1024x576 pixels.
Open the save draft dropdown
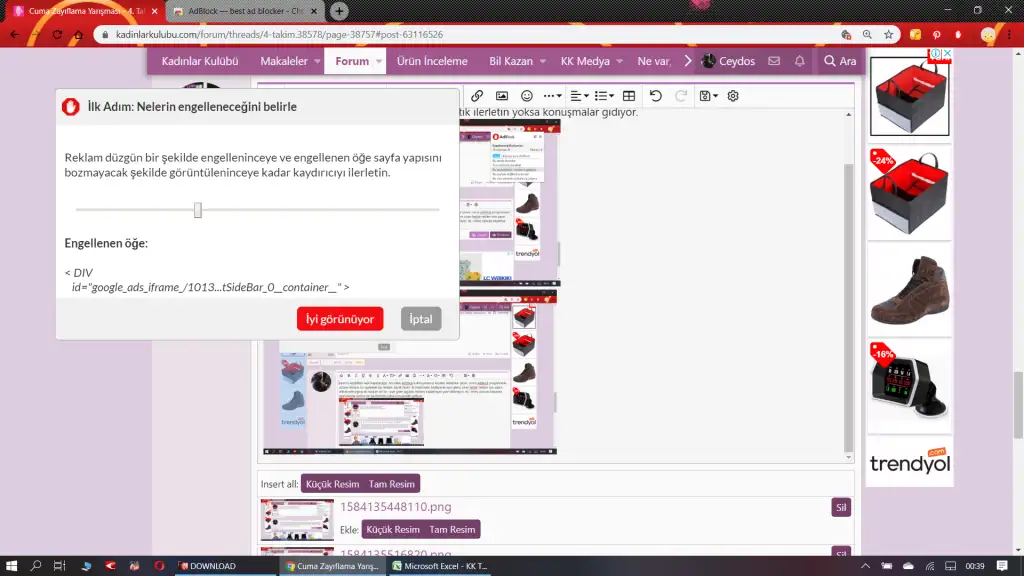pyautogui.click(x=708, y=96)
